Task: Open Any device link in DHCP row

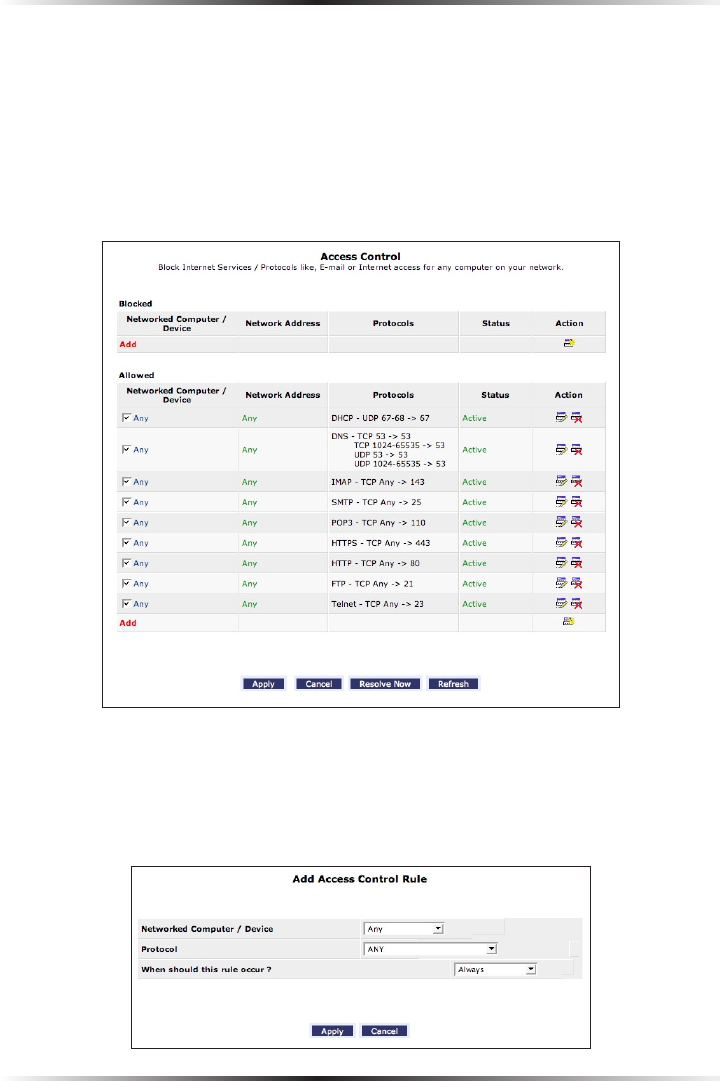Action: [141, 418]
